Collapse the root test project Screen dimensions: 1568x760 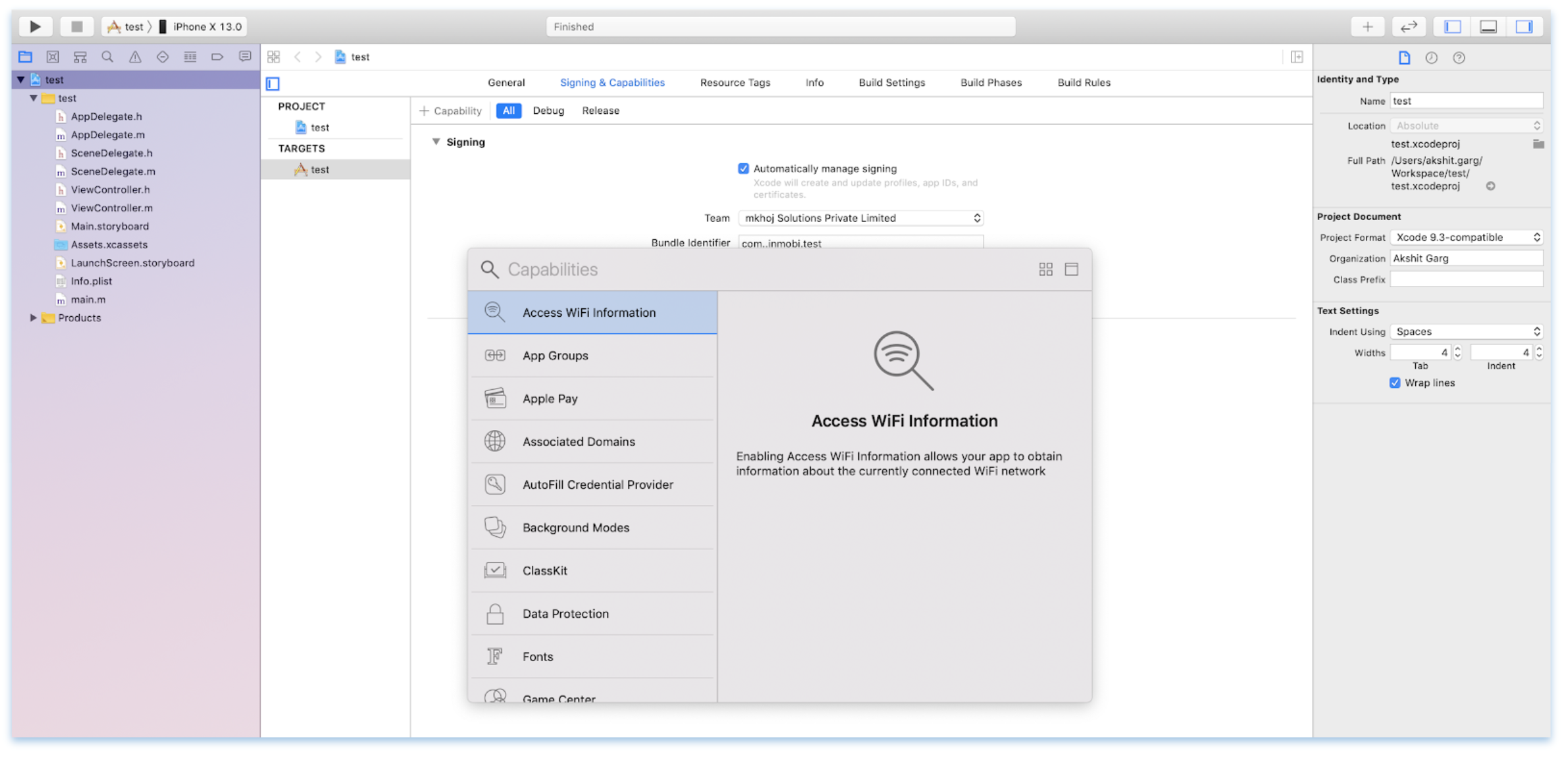pyautogui.click(x=20, y=80)
